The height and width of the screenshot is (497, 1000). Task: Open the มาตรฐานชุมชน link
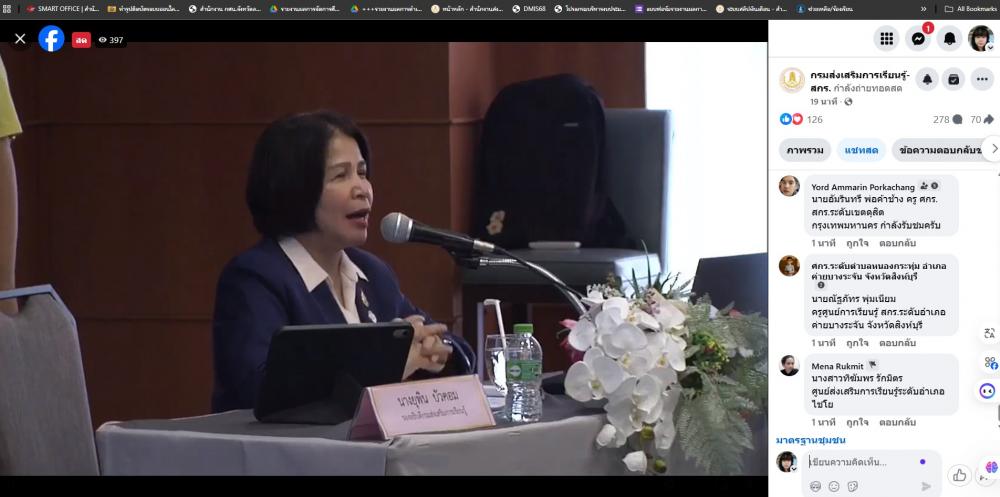click(811, 440)
